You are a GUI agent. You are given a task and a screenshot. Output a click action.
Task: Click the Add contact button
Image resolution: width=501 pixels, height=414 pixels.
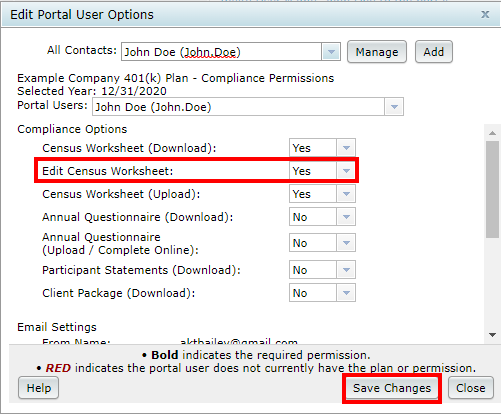[x=434, y=52]
